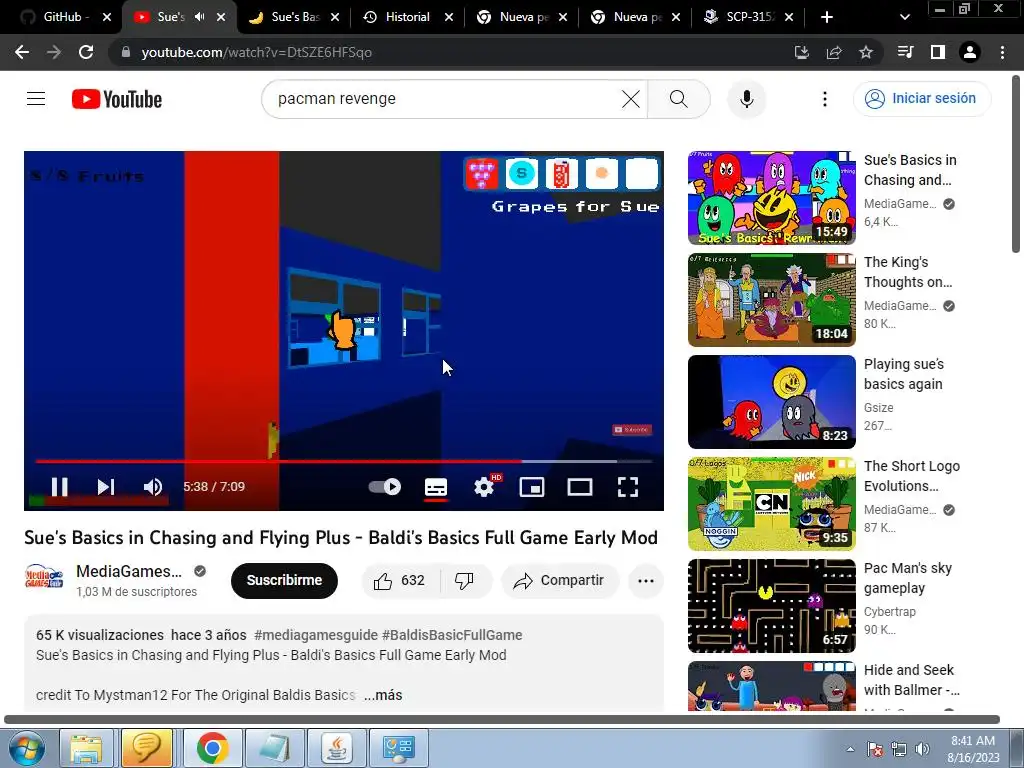Screen dimensions: 1024x768
Task: Switch to theater mode view
Action: click(580, 487)
